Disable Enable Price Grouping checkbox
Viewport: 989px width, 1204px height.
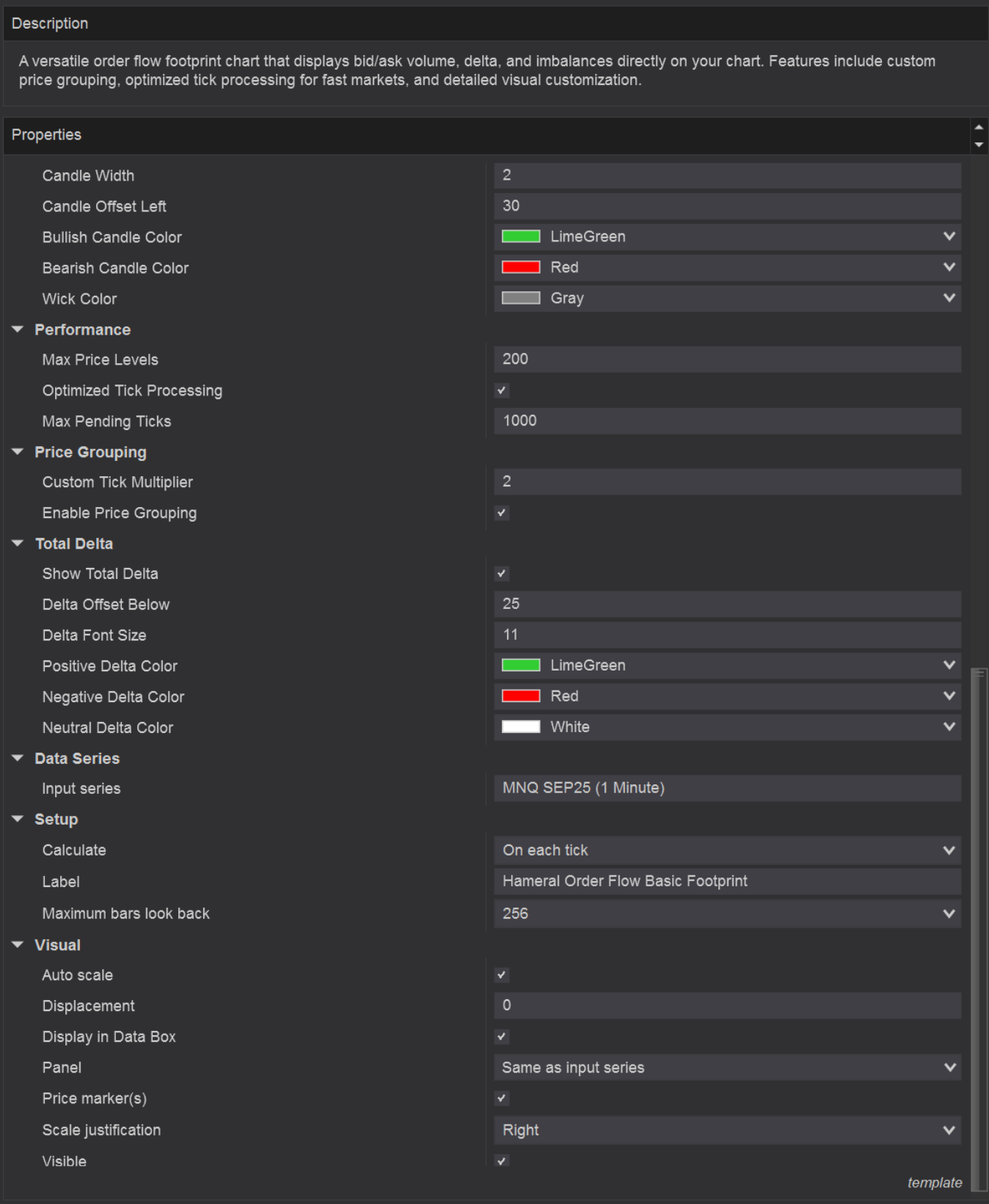tap(502, 513)
